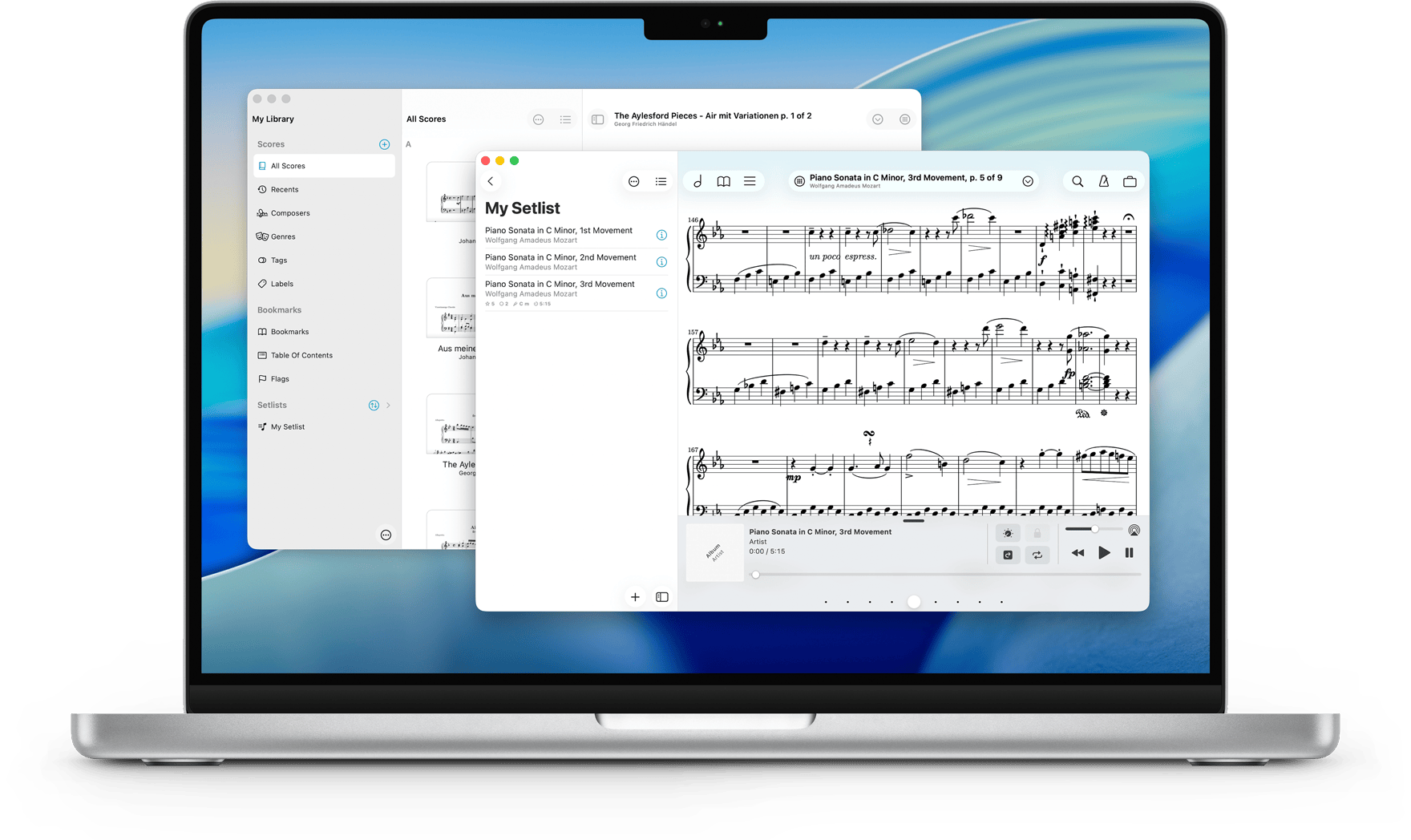Click the album art placeholder in player

[x=716, y=552]
